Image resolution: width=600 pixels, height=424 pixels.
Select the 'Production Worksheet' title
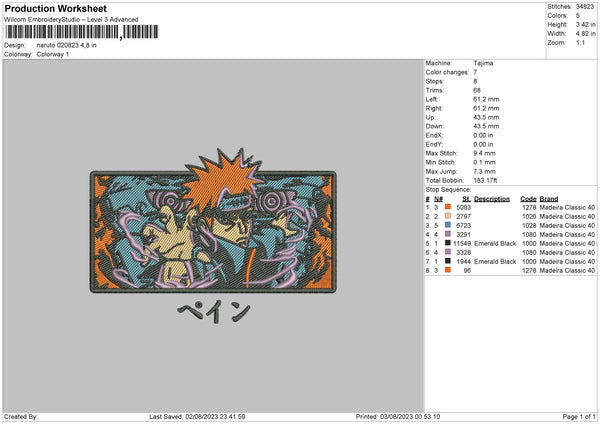click(x=56, y=8)
